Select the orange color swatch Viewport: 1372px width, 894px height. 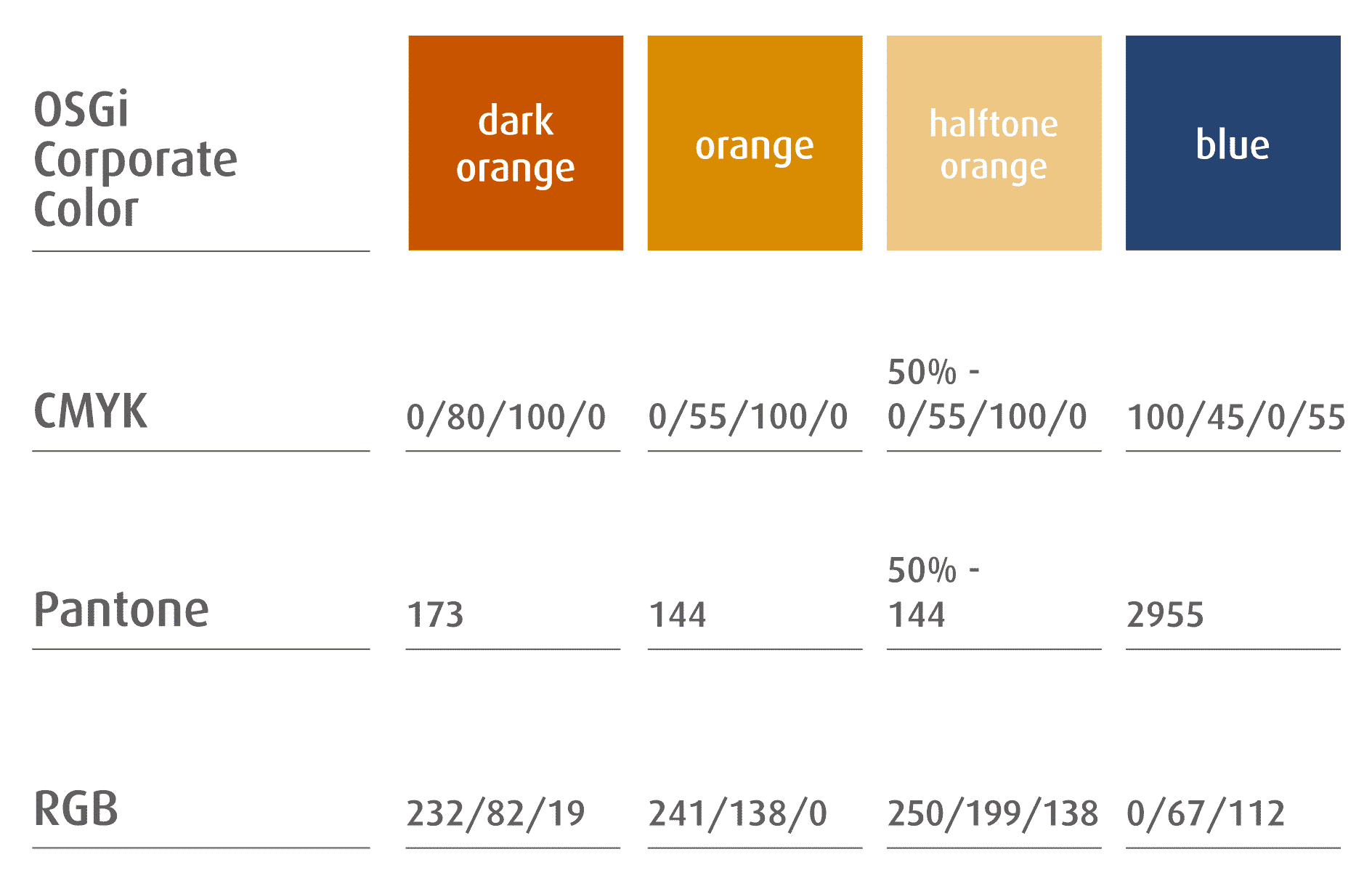click(x=755, y=143)
